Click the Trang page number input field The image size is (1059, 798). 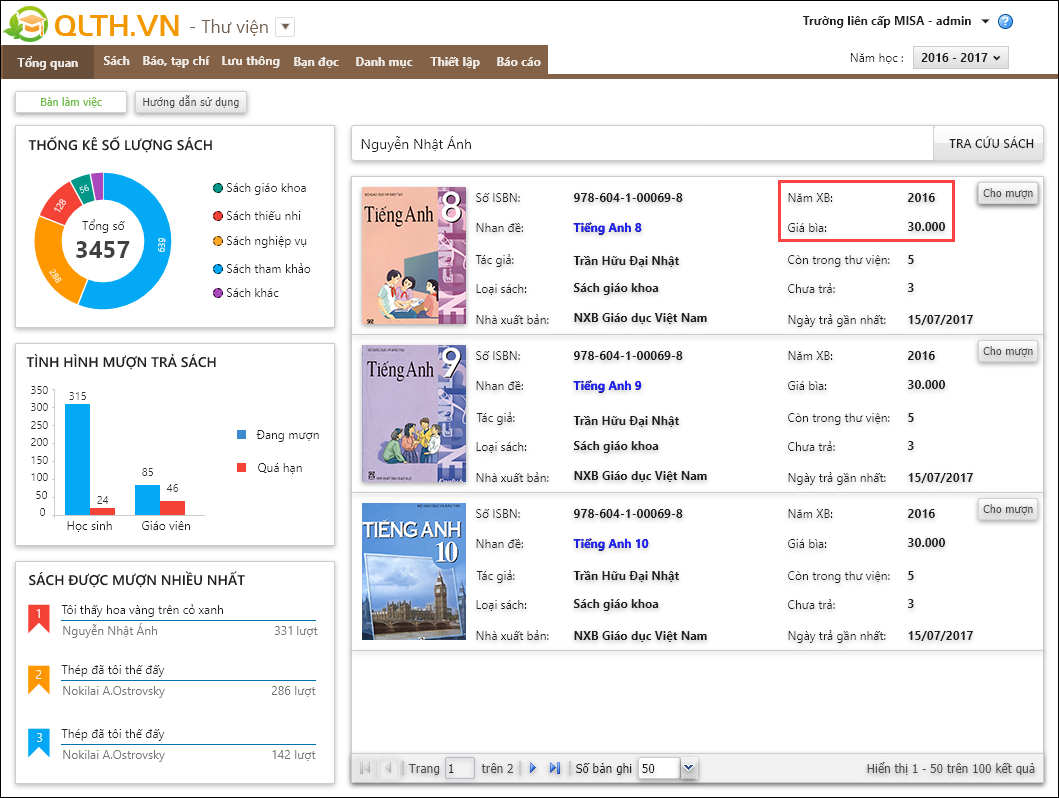point(460,768)
